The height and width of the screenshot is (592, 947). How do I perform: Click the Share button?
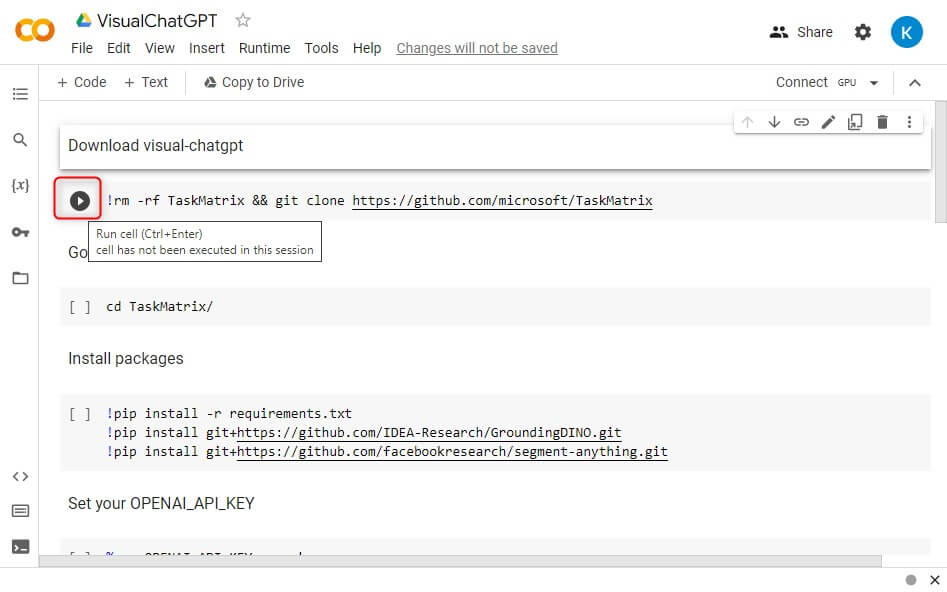coord(801,32)
